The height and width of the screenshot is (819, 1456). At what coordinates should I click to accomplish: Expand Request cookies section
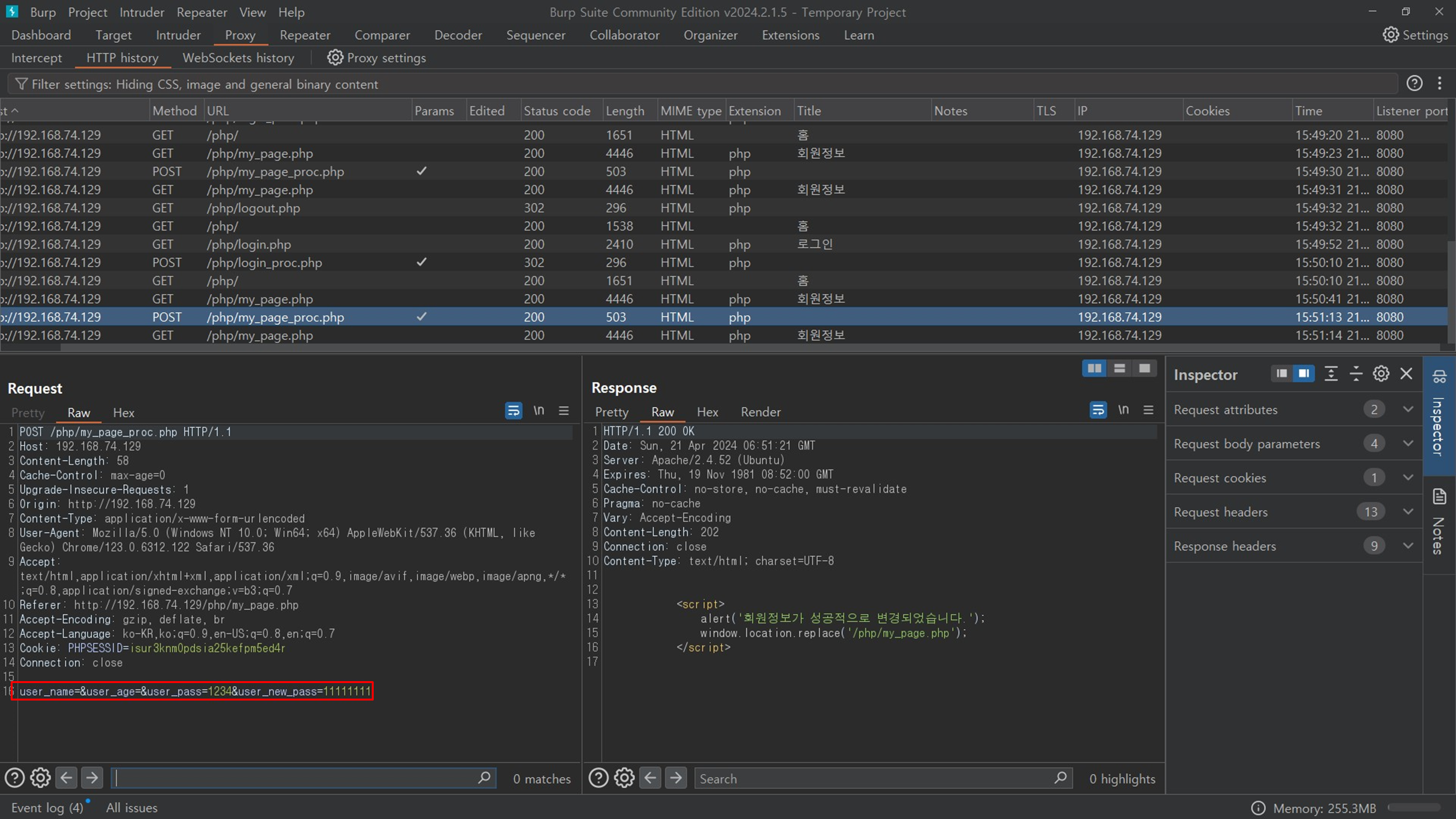tap(1294, 478)
